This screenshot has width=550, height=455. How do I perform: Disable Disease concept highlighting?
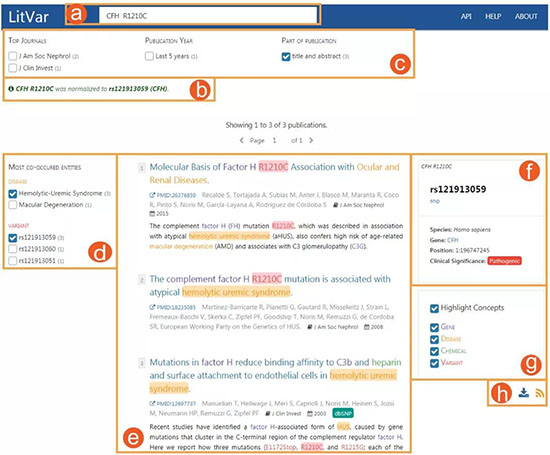[x=434, y=339]
